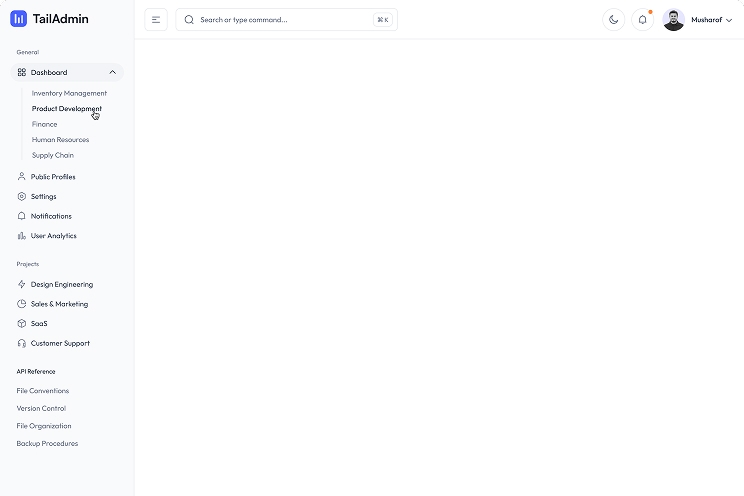The height and width of the screenshot is (496, 744).
Task: Open Supply Chain submenu item
Action: (x=53, y=155)
